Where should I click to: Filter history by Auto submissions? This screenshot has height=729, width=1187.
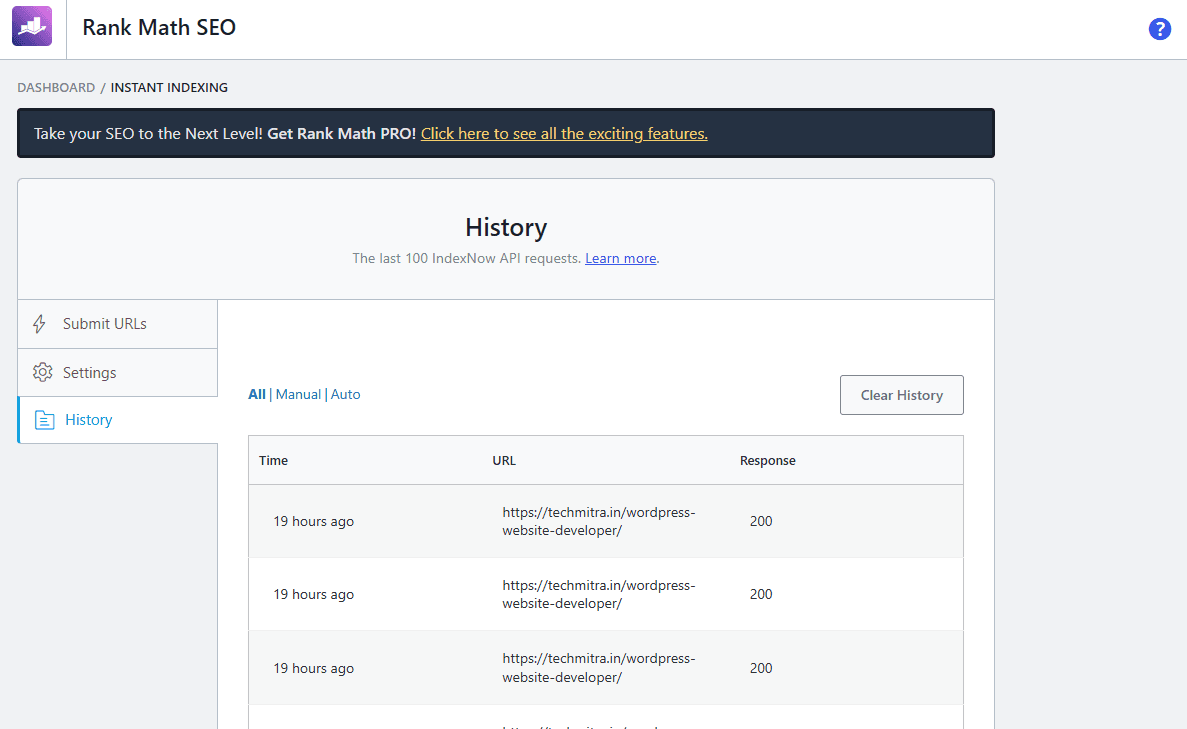tap(345, 394)
